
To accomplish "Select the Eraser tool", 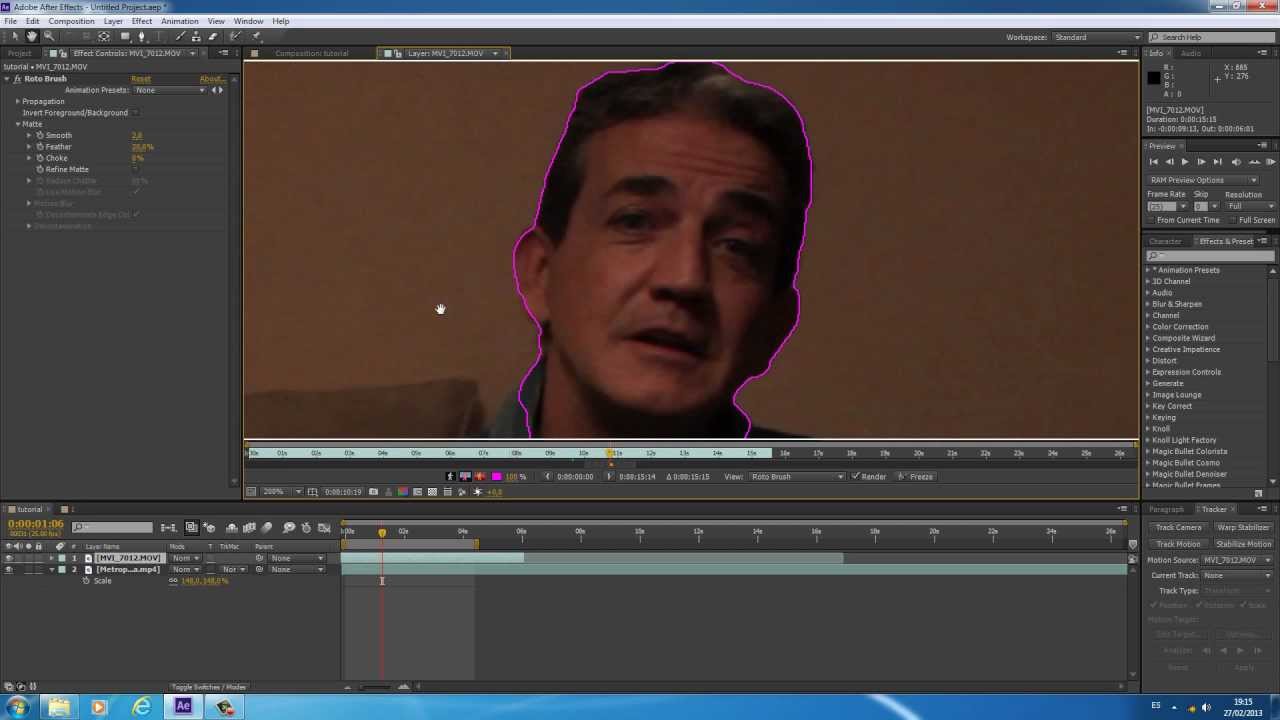I will point(212,36).
